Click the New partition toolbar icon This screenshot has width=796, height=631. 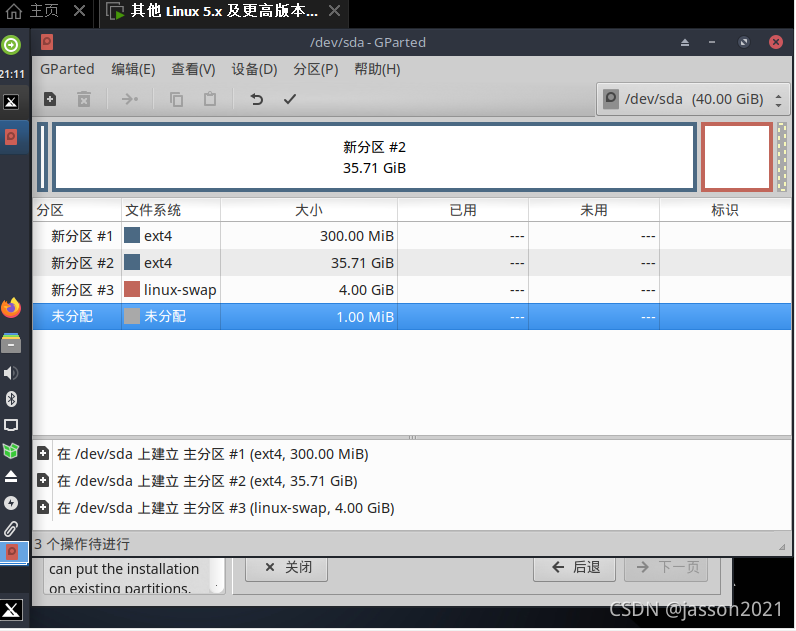tap(50, 99)
